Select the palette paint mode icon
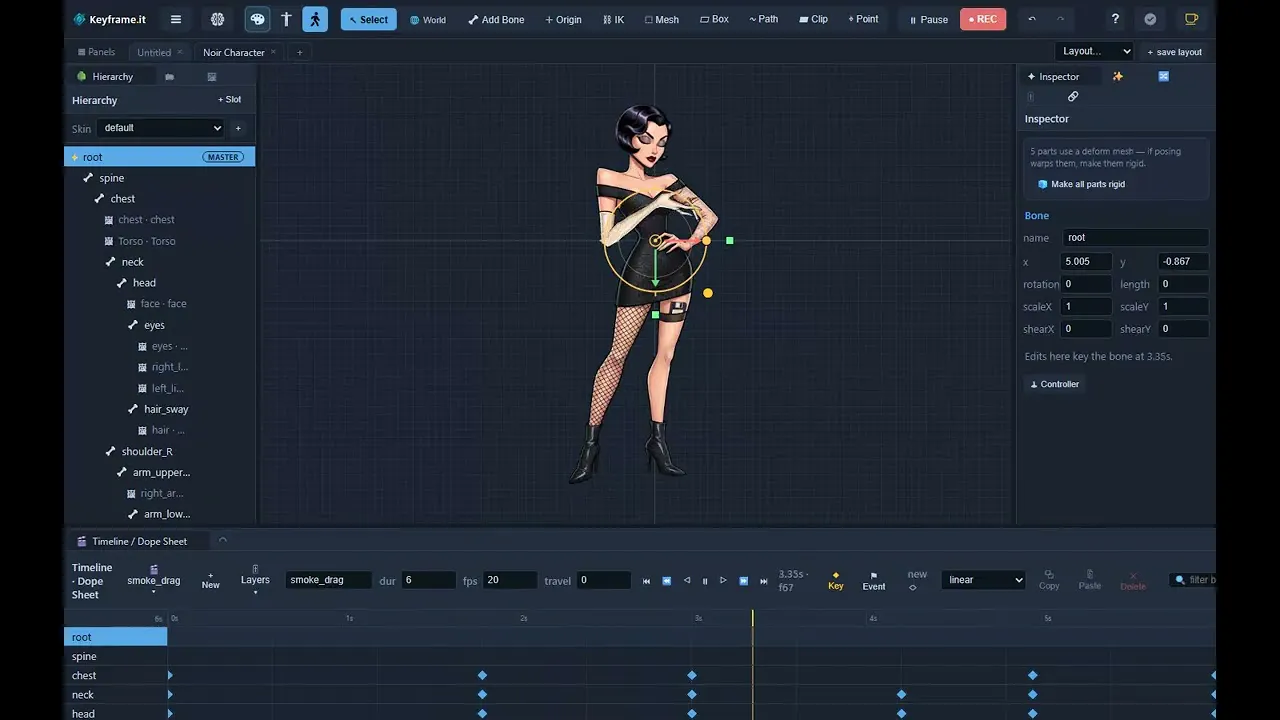The width and height of the screenshot is (1280, 720). point(257,19)
